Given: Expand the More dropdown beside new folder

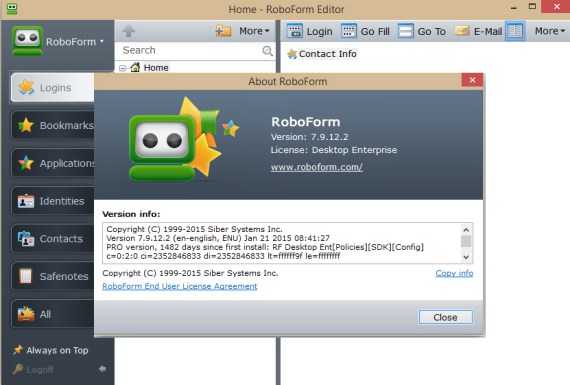Looking at the screenshot, I should click(254, 31).
